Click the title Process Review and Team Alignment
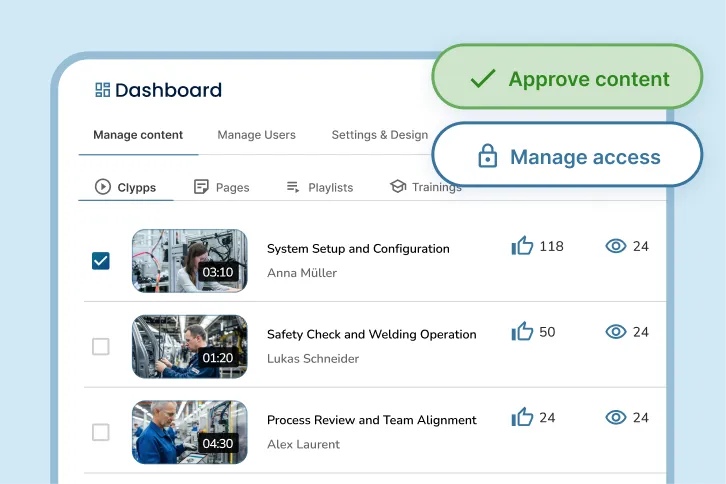The height and width of the screenshot is (484, 726). click(x=372, y=420)
